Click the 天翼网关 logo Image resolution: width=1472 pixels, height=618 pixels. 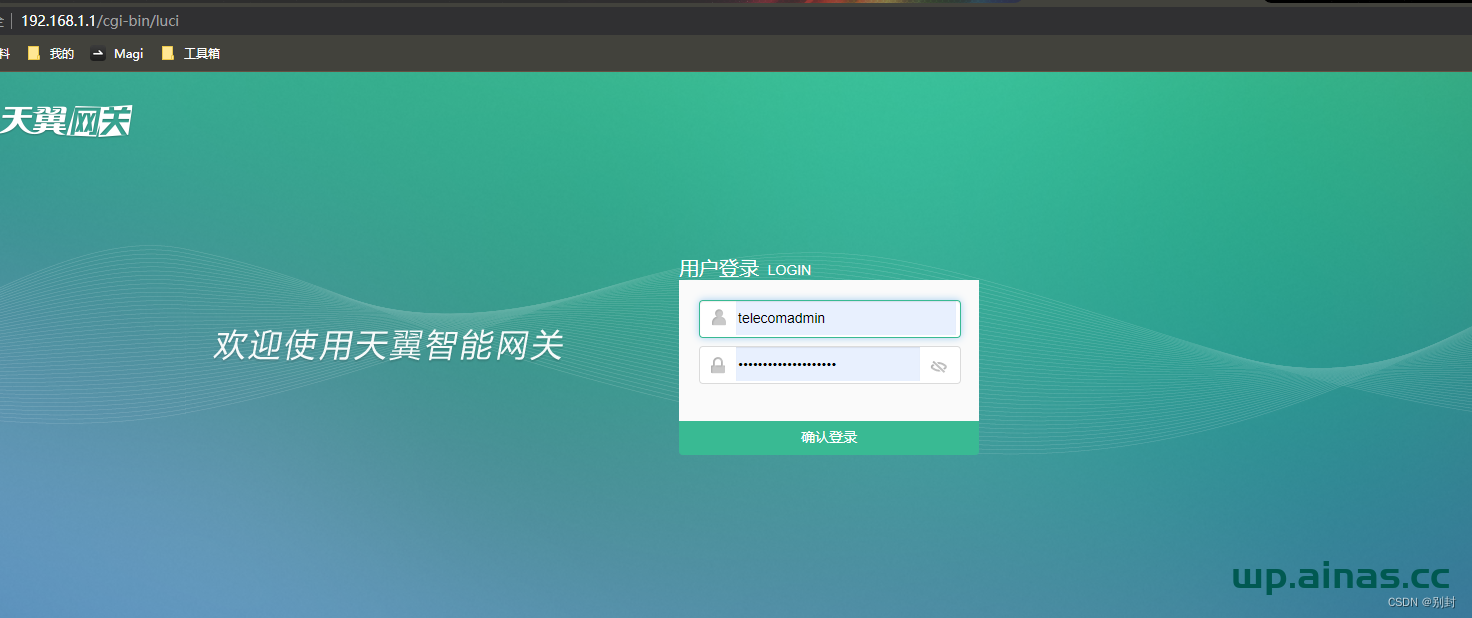click(x=66, y=119)
